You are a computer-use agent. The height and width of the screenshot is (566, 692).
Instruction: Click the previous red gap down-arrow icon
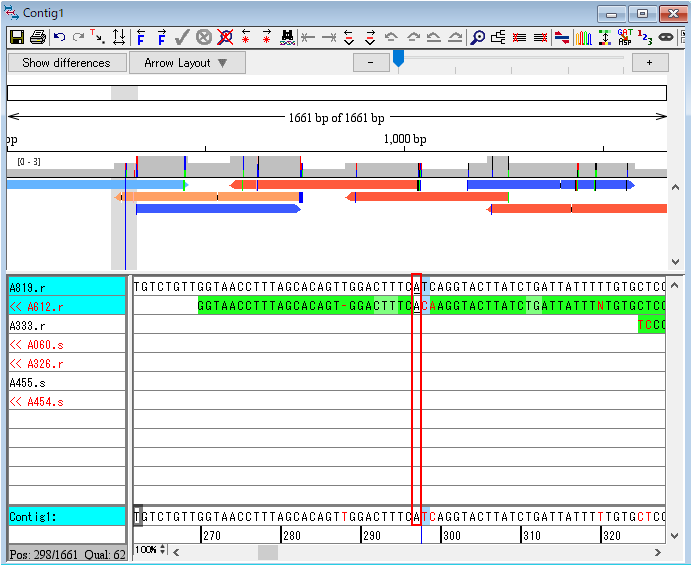[x=349, y=38]
